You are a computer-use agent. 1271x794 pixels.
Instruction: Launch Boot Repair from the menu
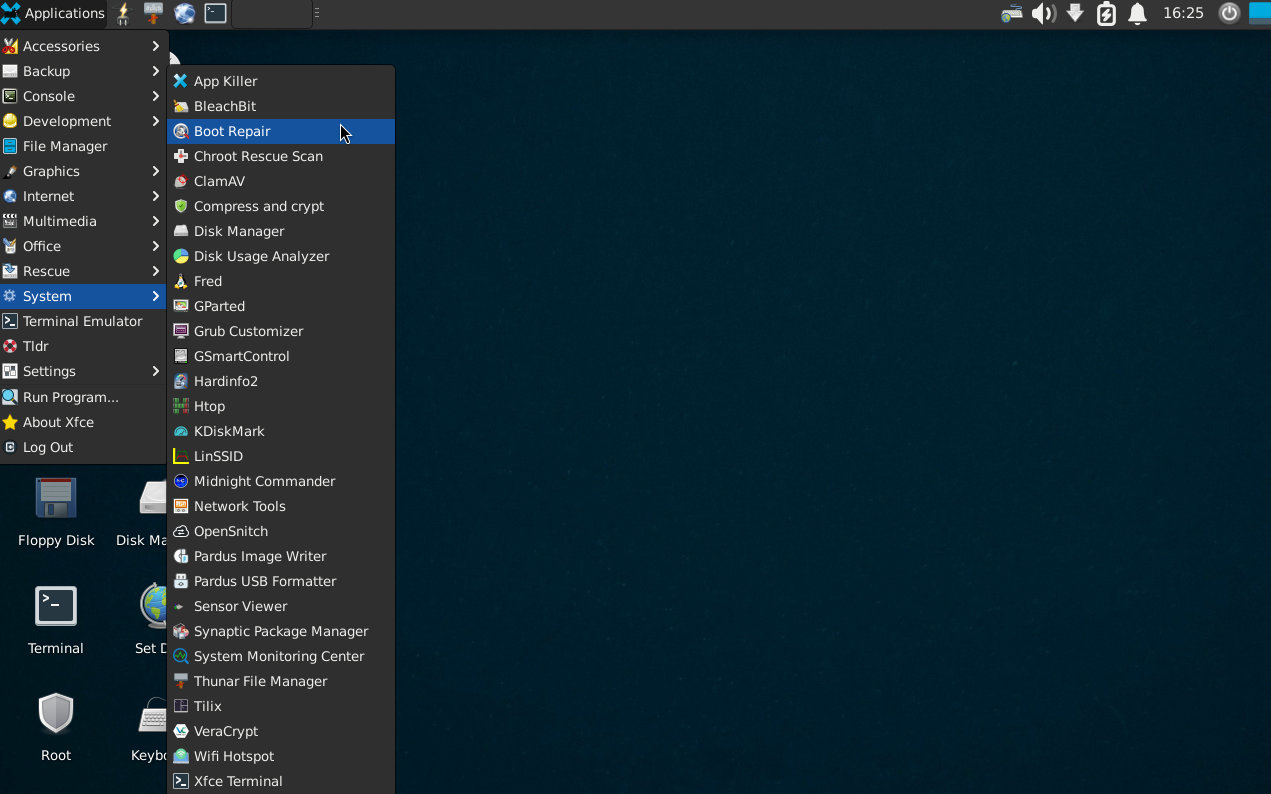(232, 131)
